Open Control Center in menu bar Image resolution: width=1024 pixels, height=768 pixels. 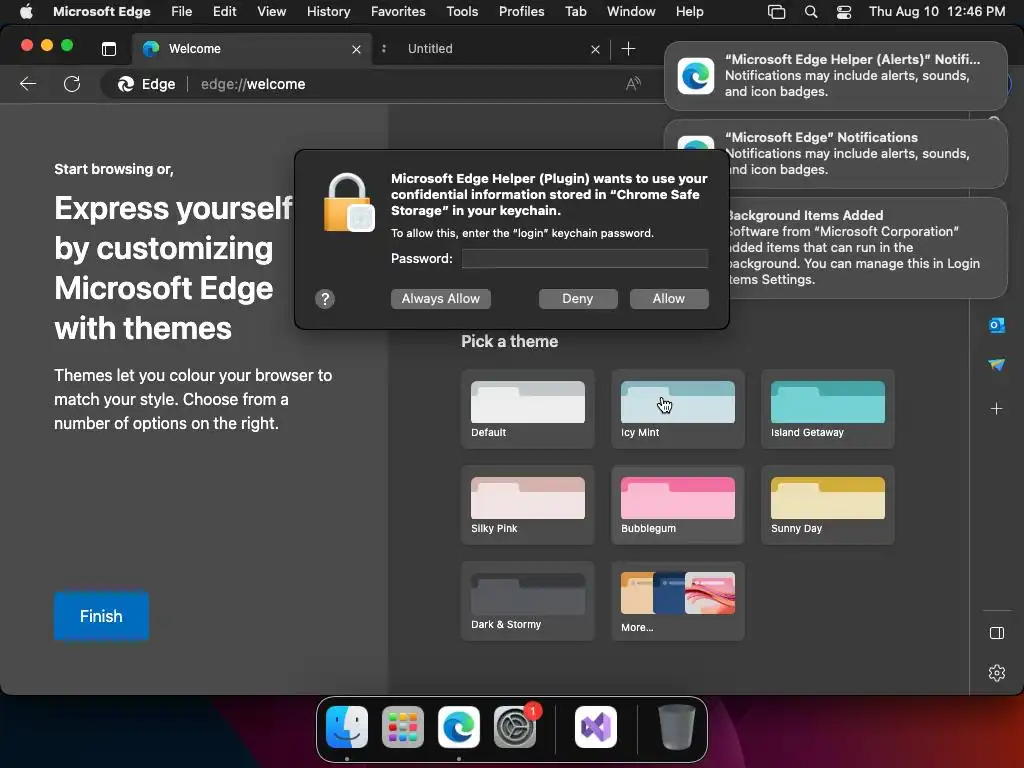coord(844,12)
